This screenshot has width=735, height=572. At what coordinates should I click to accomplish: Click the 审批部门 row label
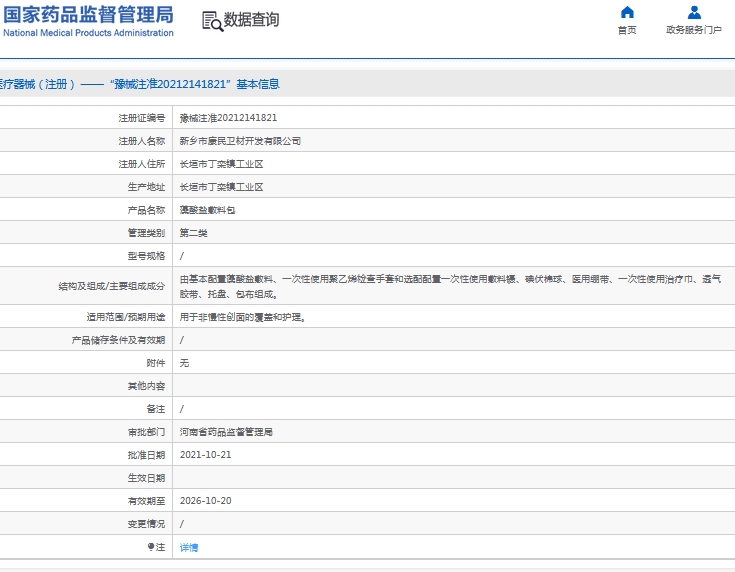(x=146, y=432)
